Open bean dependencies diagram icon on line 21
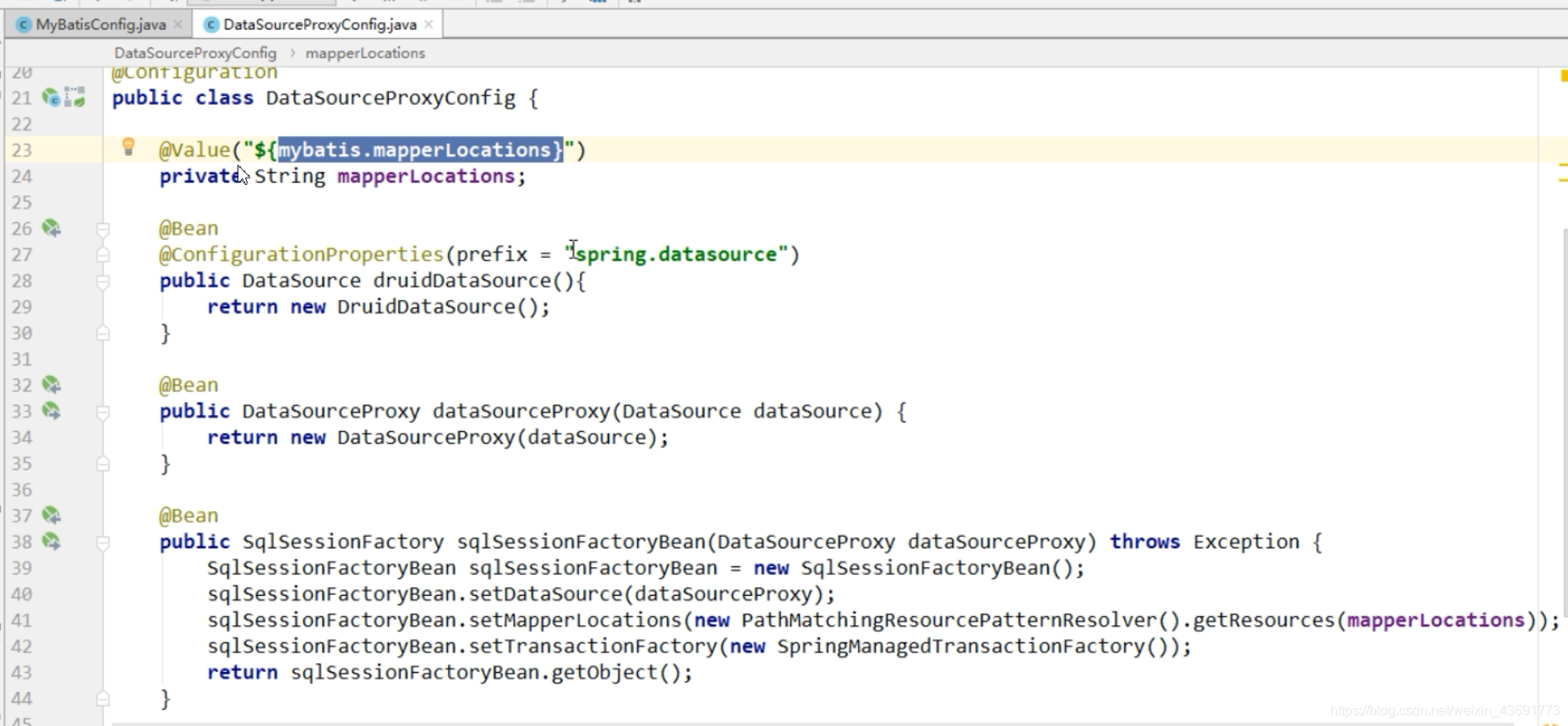Image resolution: width=1568 pixels, height=726 pixels. tap(75, 97)
